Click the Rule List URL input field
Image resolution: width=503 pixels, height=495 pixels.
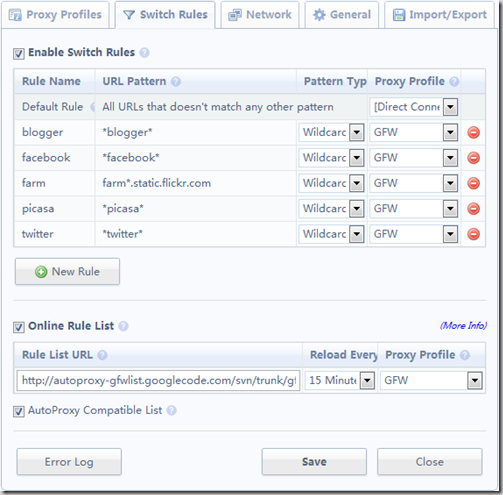click(159, 380)
